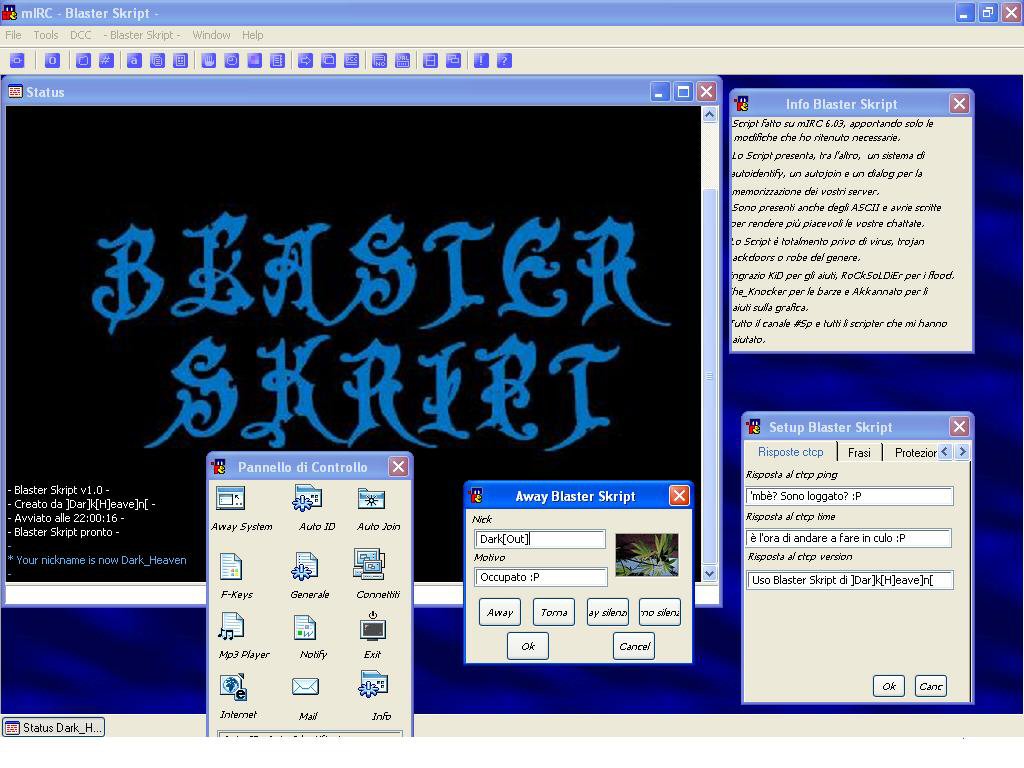1024x768 pixels.
Task: Open the Notify list icon
Action: [306, 628]
